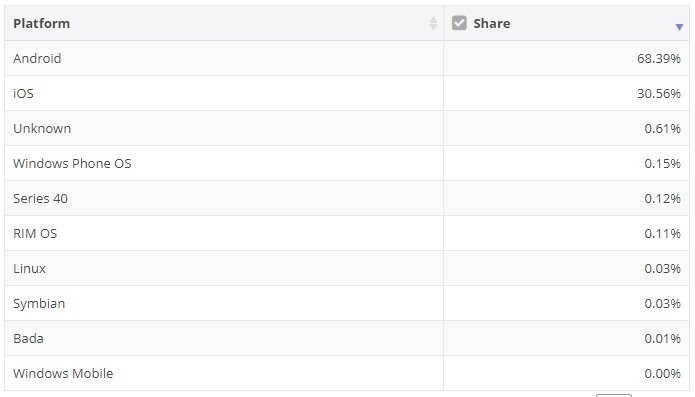Select the Bada platform row
Image resolution: width=695 pixels, height=397 pixels.
347,338
